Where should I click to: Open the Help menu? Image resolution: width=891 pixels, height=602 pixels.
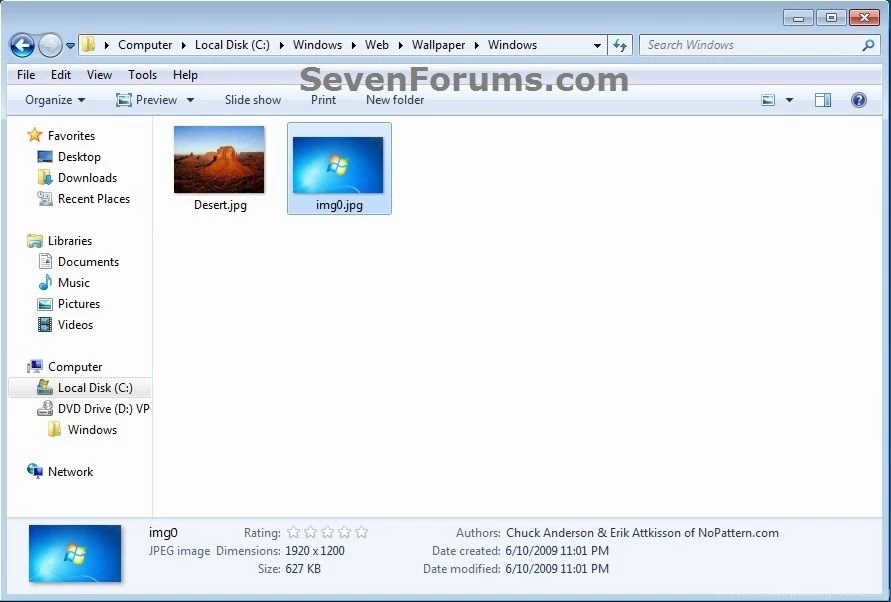(x=185, y=75)
